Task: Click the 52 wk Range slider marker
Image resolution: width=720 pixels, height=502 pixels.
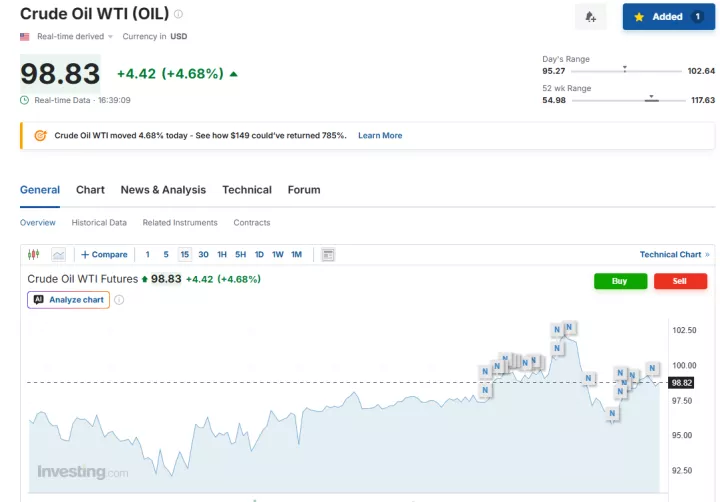Action: point(651,98)
